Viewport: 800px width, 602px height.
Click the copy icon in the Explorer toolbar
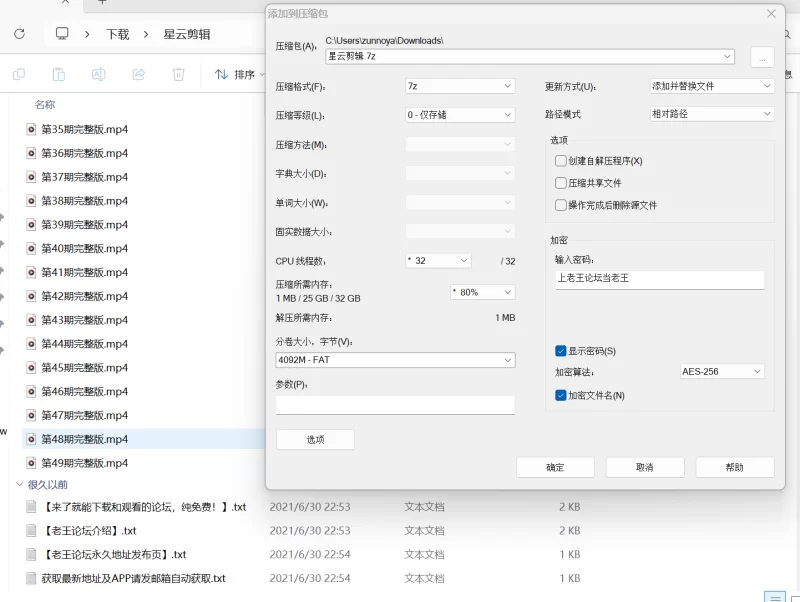pos(19,74)
